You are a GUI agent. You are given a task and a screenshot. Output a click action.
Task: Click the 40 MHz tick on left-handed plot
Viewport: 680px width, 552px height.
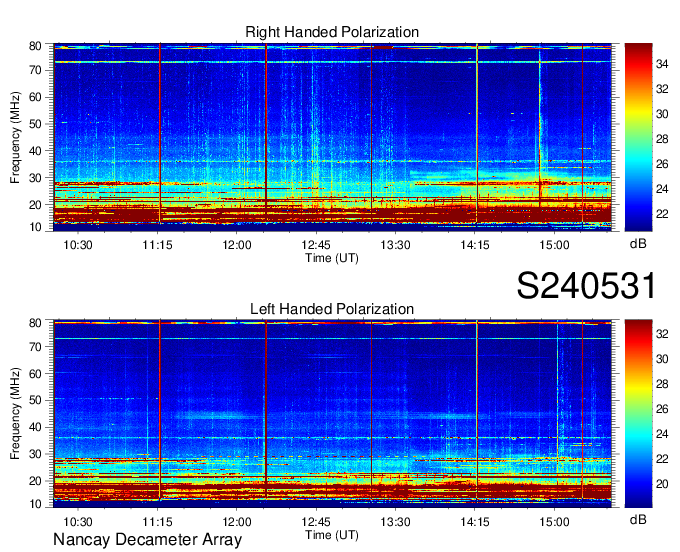pos(36,428)
